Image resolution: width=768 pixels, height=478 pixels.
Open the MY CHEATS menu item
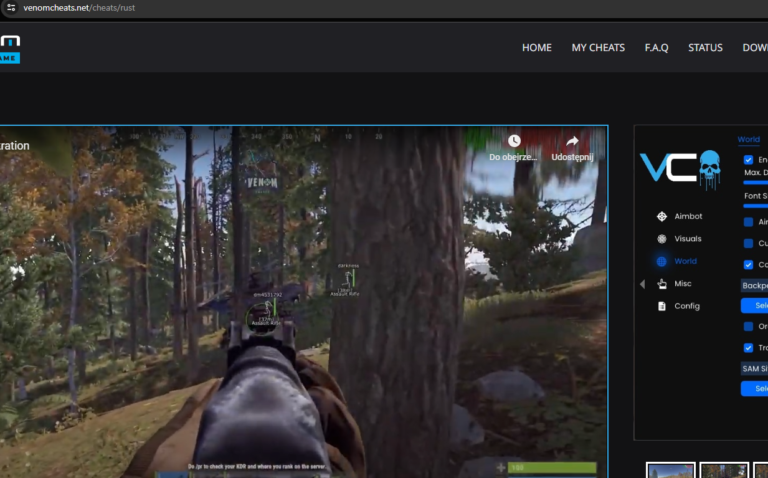[x=598, y=47]
